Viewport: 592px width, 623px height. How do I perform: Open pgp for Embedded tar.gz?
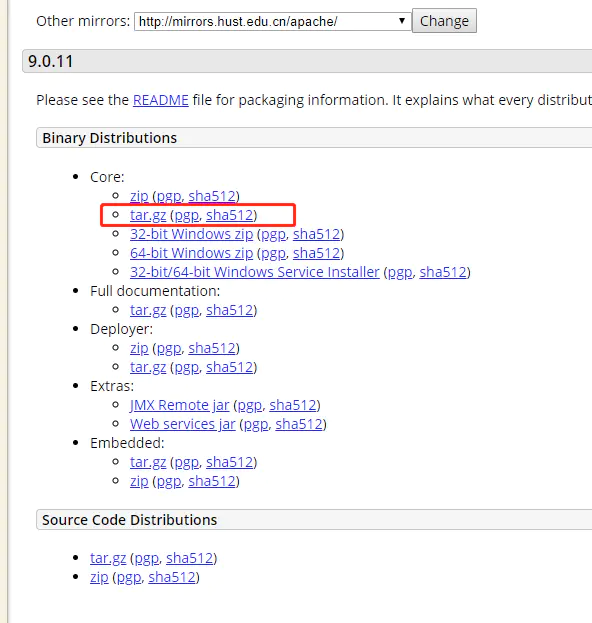click(x=186, y=462)
